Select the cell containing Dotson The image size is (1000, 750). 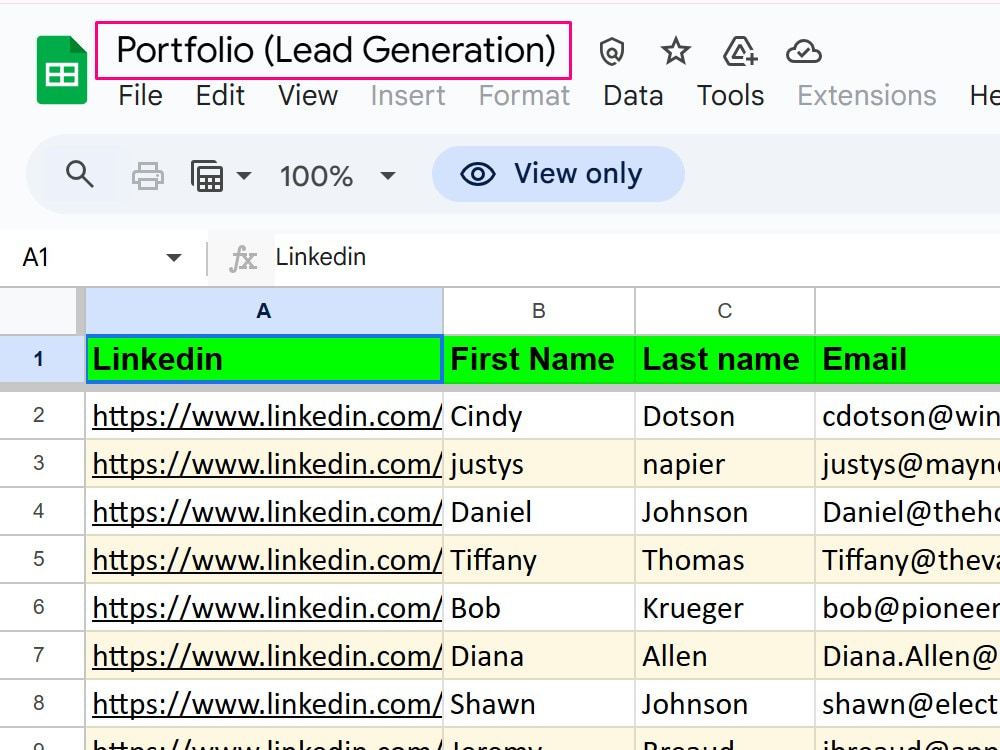tap(724, 416)
